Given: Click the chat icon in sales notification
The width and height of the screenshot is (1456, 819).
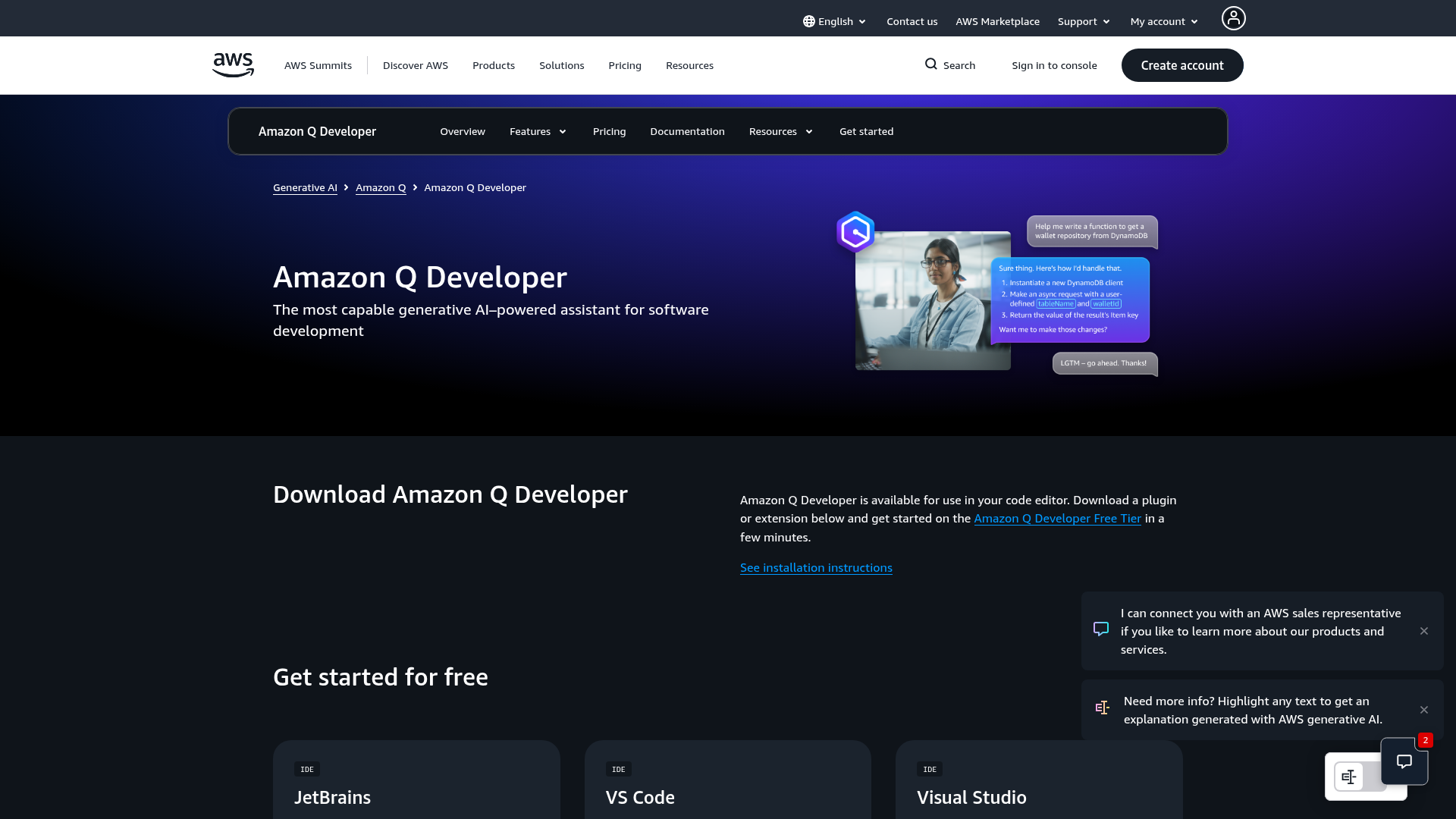Looking at the screenshot, I should point(1101,629).
